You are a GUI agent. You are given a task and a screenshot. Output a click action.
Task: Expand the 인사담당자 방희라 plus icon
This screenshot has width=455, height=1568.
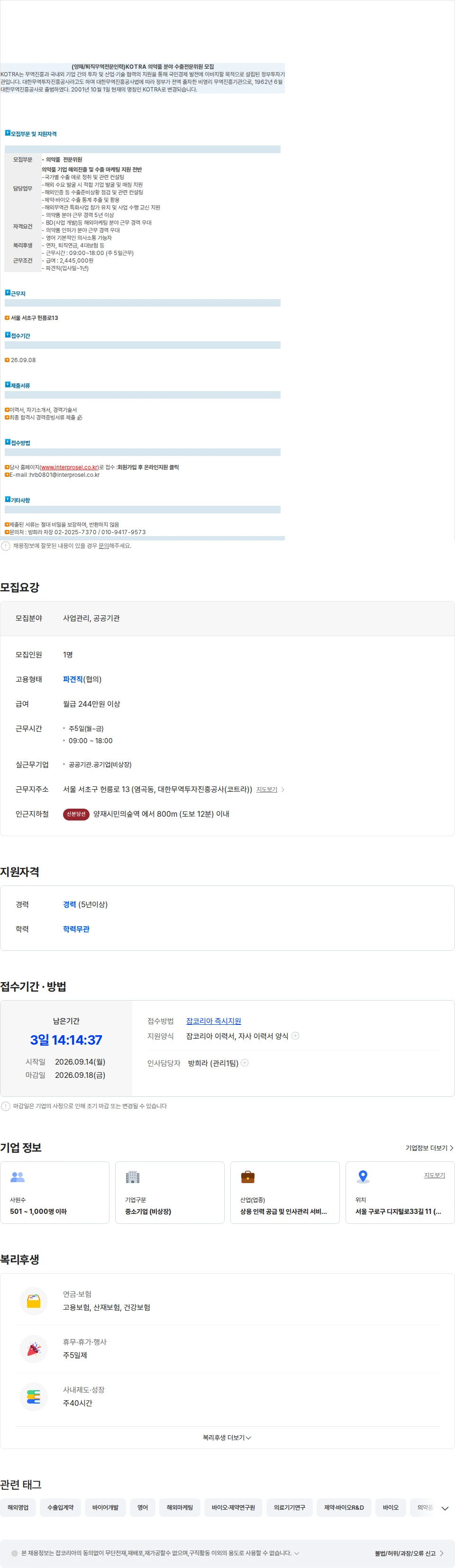(x=245, y=1062)
